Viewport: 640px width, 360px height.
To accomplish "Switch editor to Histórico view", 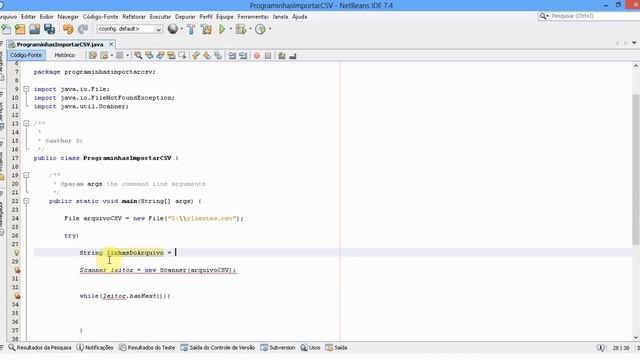I will coord(64,55).
